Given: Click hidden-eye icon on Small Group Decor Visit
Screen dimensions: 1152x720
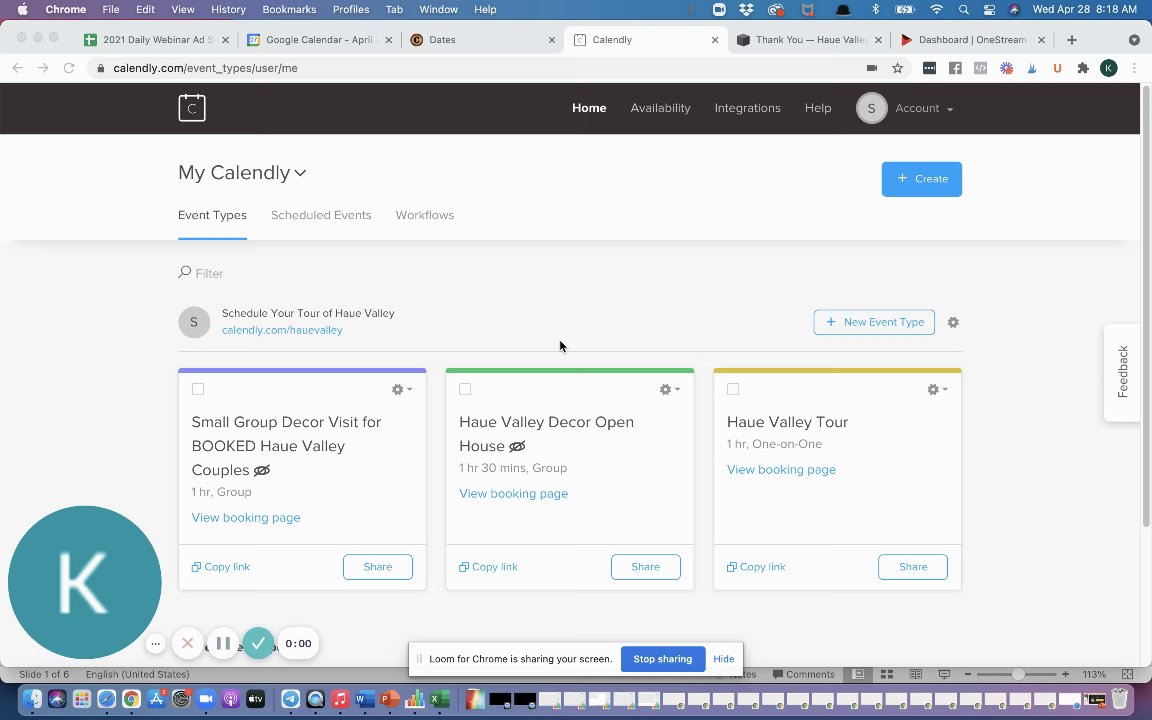Looking at the screenshot, I should [x=262, y=470].
